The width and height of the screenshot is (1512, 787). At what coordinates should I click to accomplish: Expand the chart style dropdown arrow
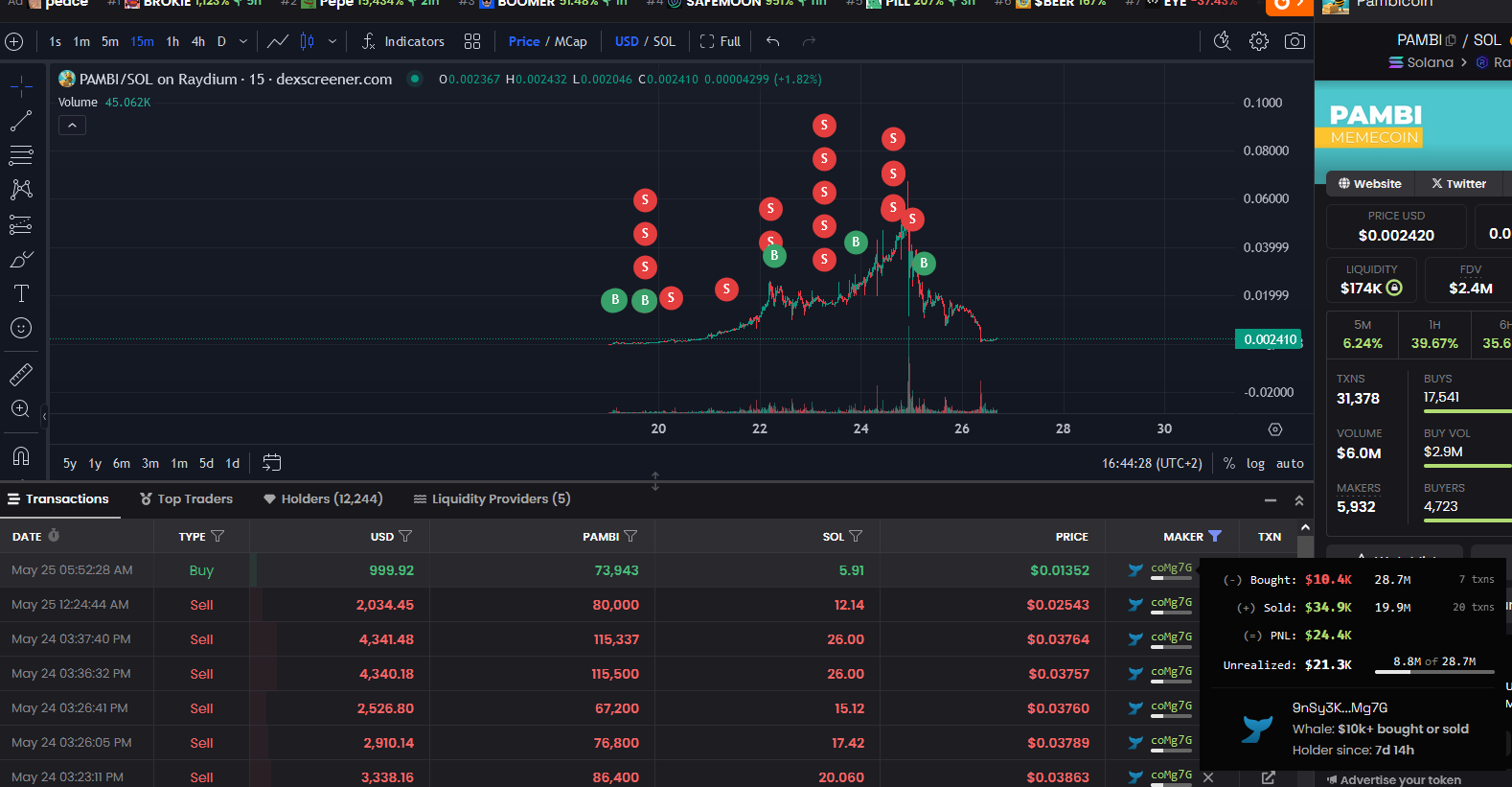pos(332,41)
